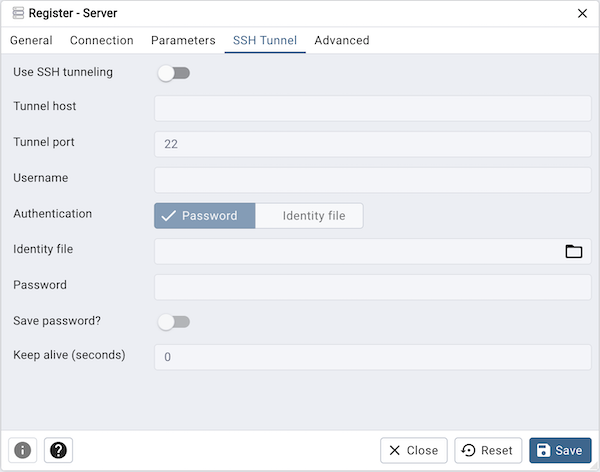Click the Tunnel port field
Screen dimensions: 600x472
(x=372, y=144)
